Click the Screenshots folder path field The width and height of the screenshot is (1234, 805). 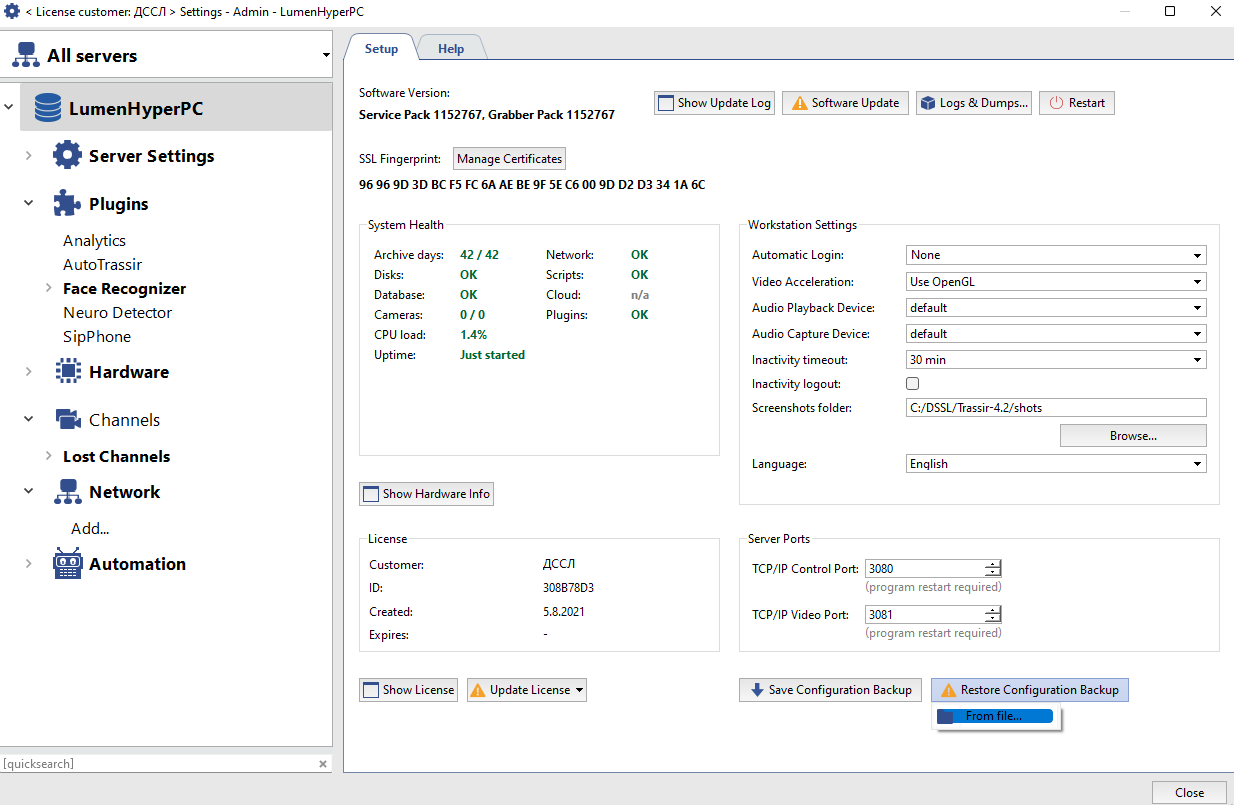(x=1056, y=408)
